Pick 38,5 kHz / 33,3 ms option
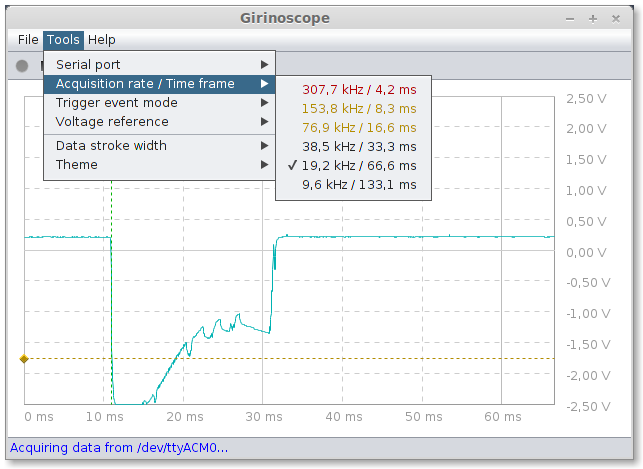 click(353, 146)
